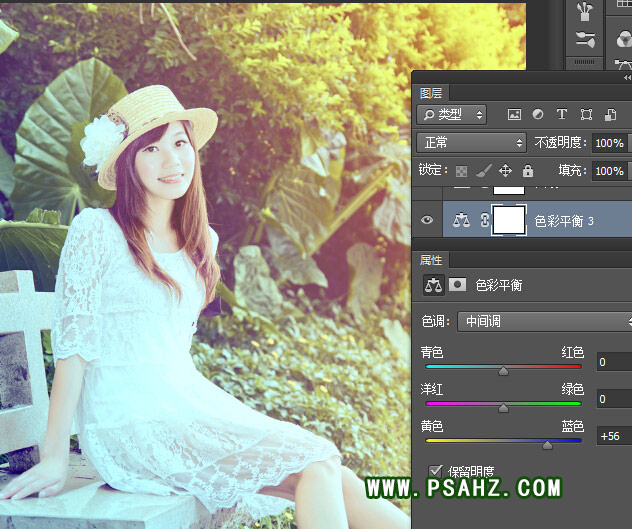Select the color balance adjustment icon in Properties
The width and height of the screenshot is (632, 529).
click(x=434, y=285)
